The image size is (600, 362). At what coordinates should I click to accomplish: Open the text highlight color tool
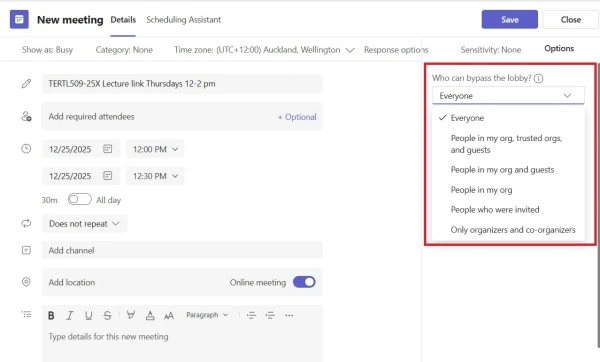[x=130, y=315]
